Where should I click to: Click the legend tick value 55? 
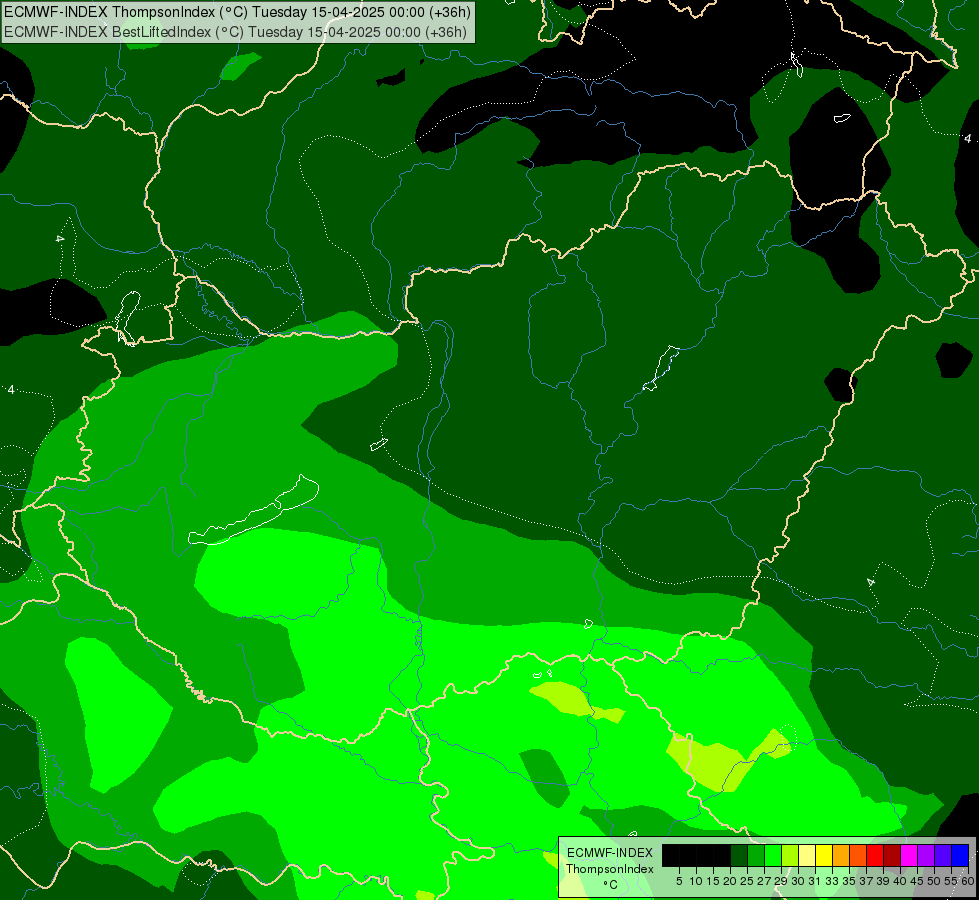[x=951, y=881]
